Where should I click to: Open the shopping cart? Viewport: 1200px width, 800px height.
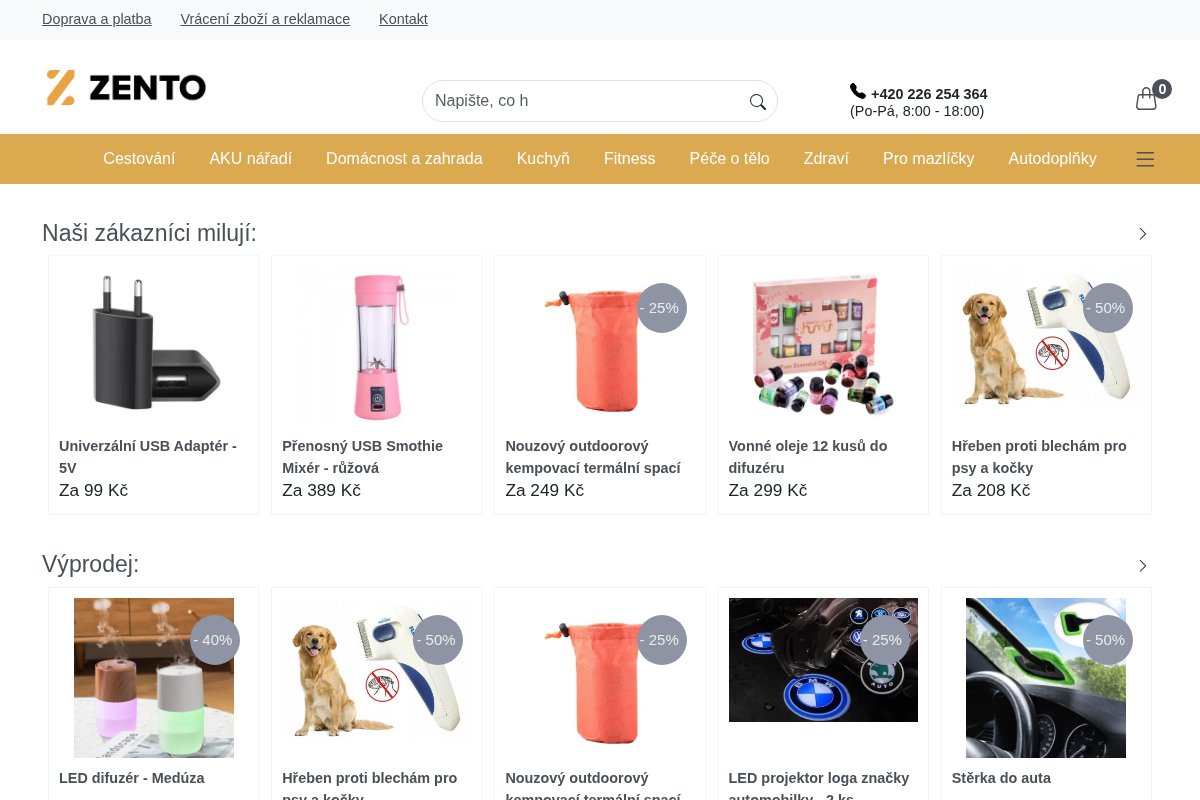point(1147,98)
